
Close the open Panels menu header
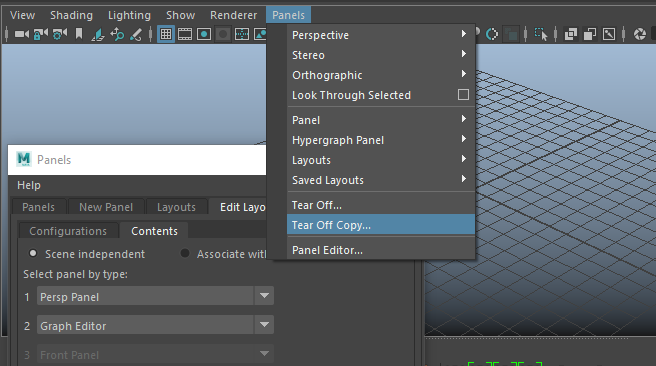click(x=288, y=15)
